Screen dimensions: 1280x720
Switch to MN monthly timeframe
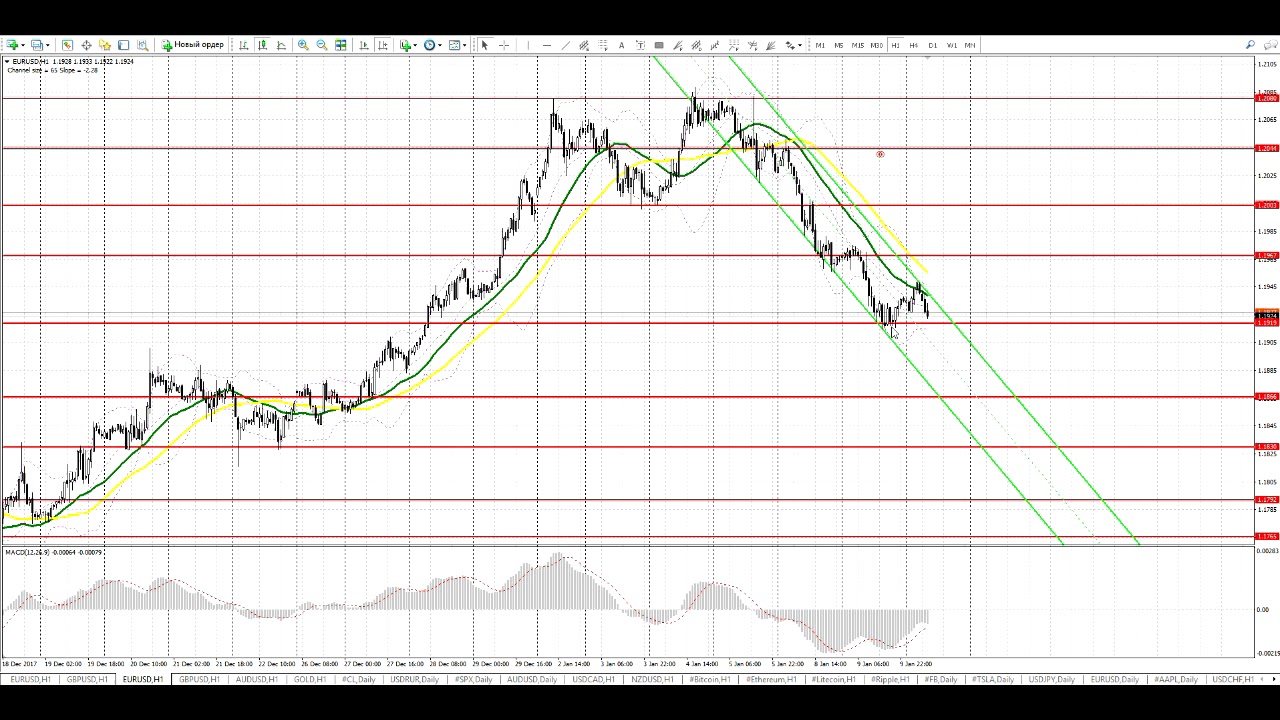(969, 45)
